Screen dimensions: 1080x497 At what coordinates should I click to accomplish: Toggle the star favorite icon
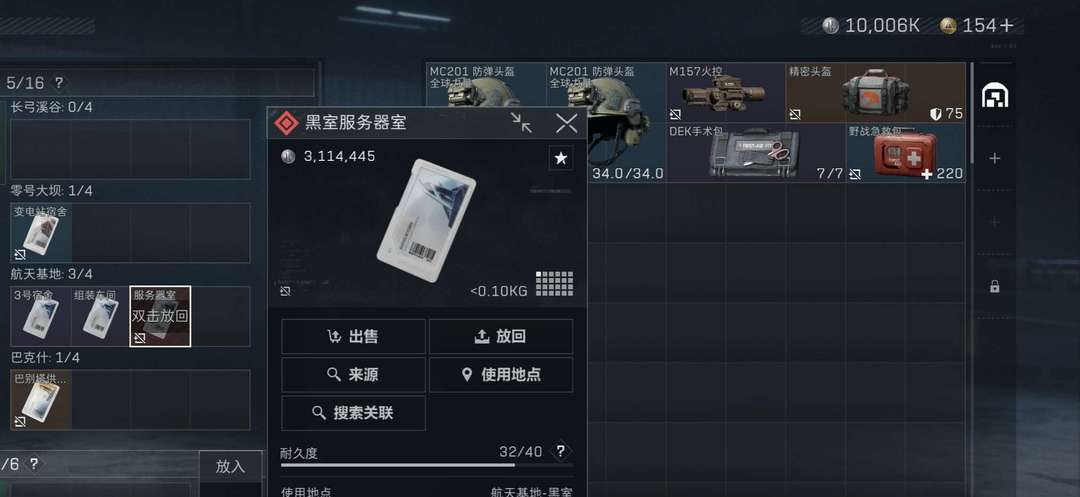click(x=561, y=158)
